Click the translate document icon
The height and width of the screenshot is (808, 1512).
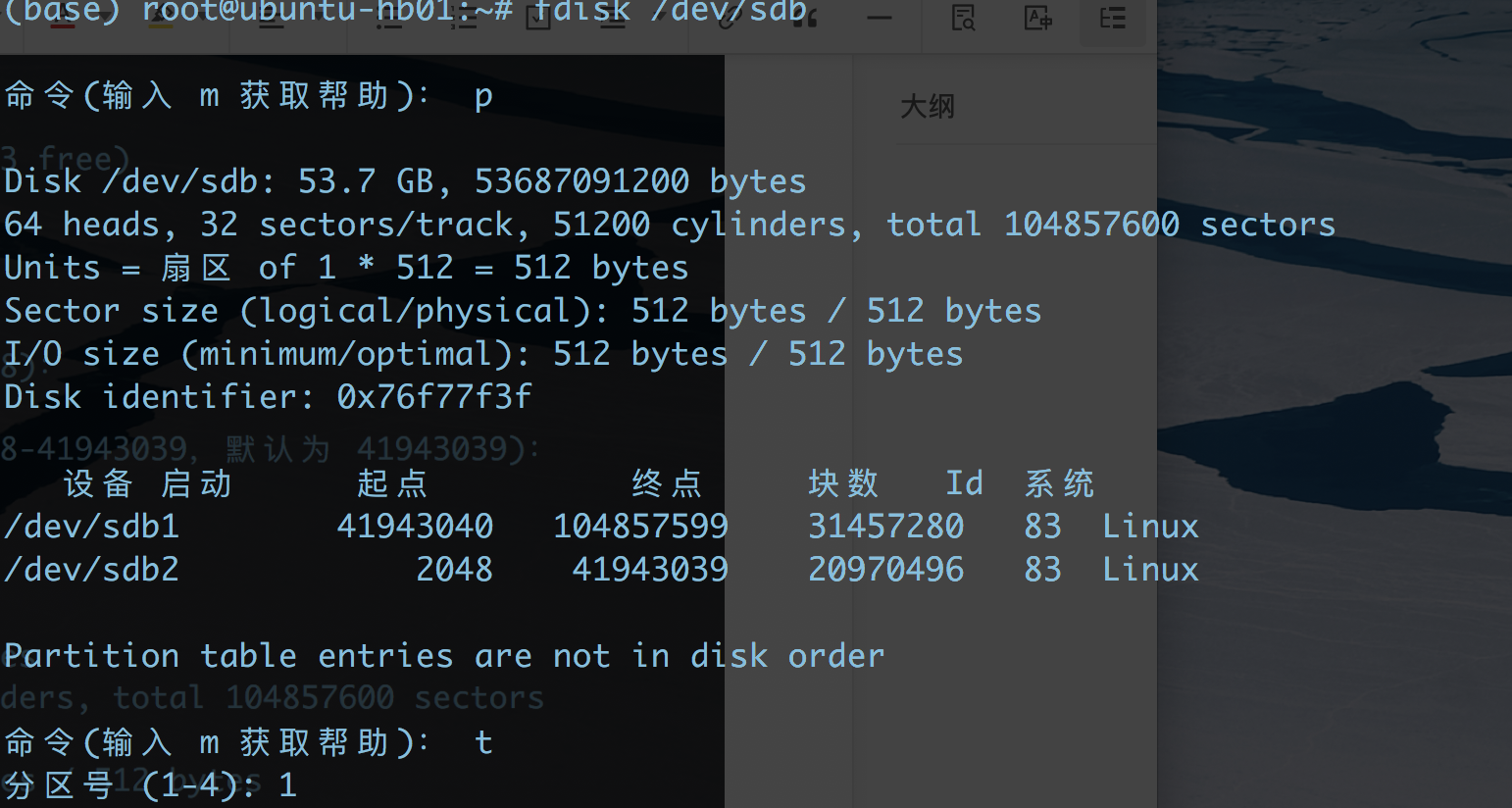tap(1037, 18)
